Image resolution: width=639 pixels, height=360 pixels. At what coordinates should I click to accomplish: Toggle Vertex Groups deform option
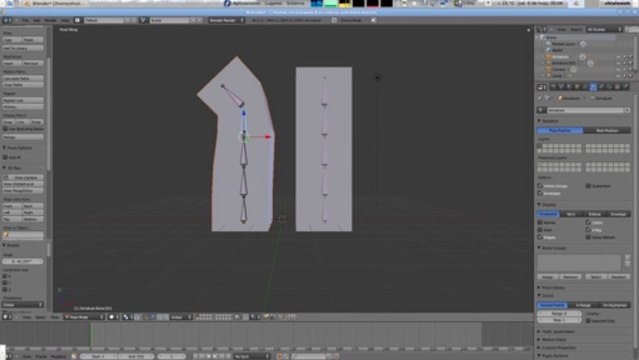(540, 186)
